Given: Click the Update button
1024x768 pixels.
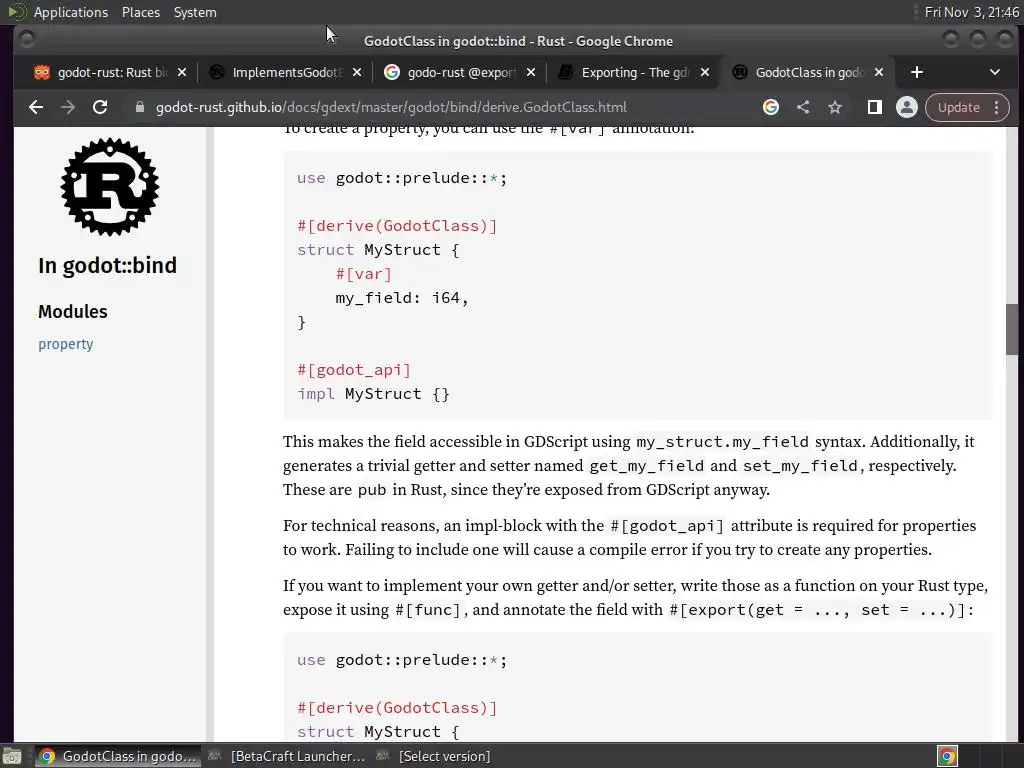Looking at the screenshot, I should point(958,107).
